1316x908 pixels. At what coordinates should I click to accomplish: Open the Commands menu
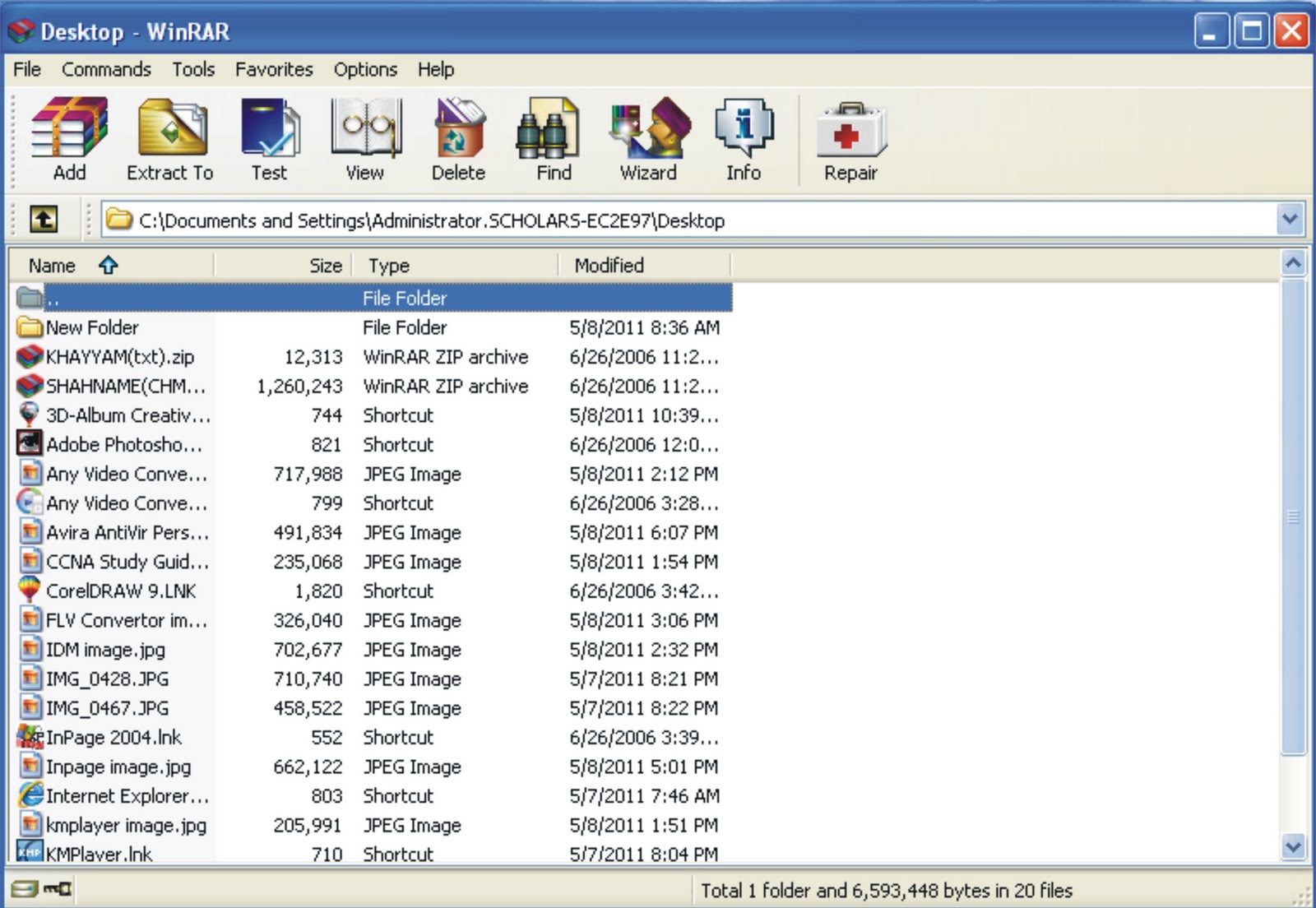point(106,69)
